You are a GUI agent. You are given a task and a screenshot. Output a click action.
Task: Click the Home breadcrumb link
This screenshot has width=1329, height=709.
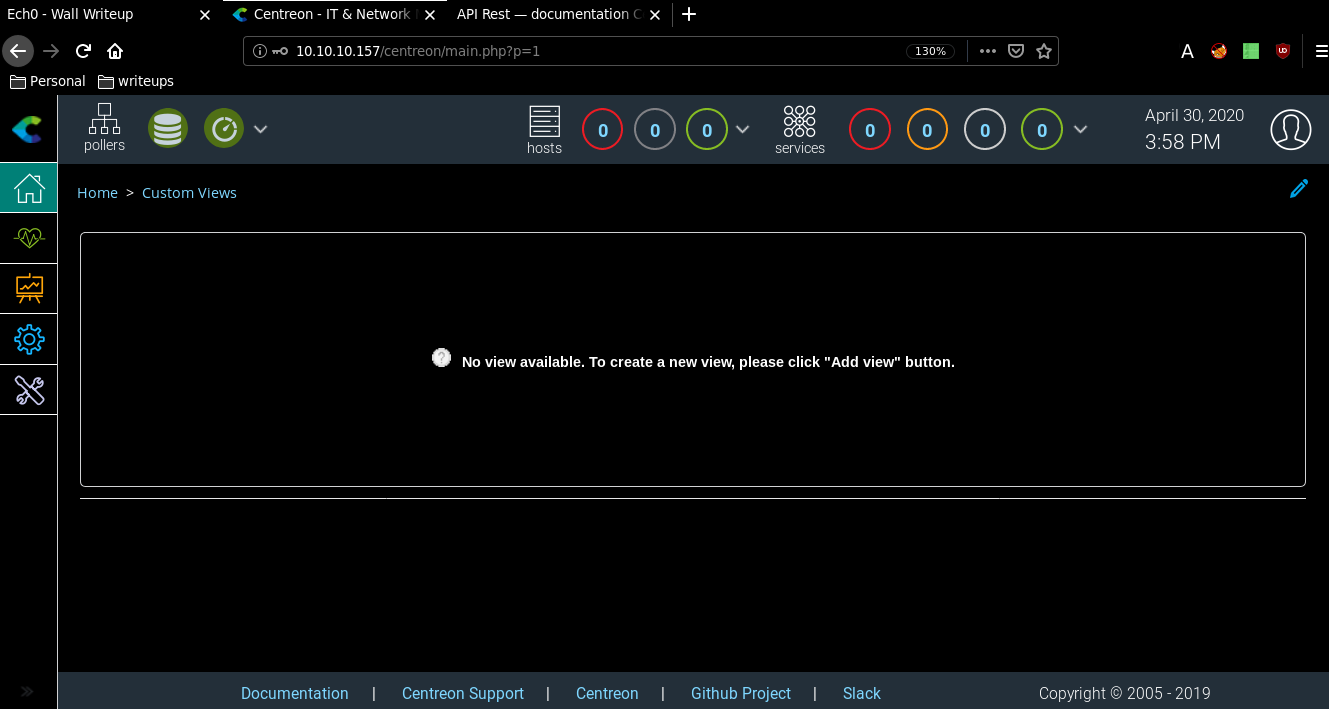point(97,193)
